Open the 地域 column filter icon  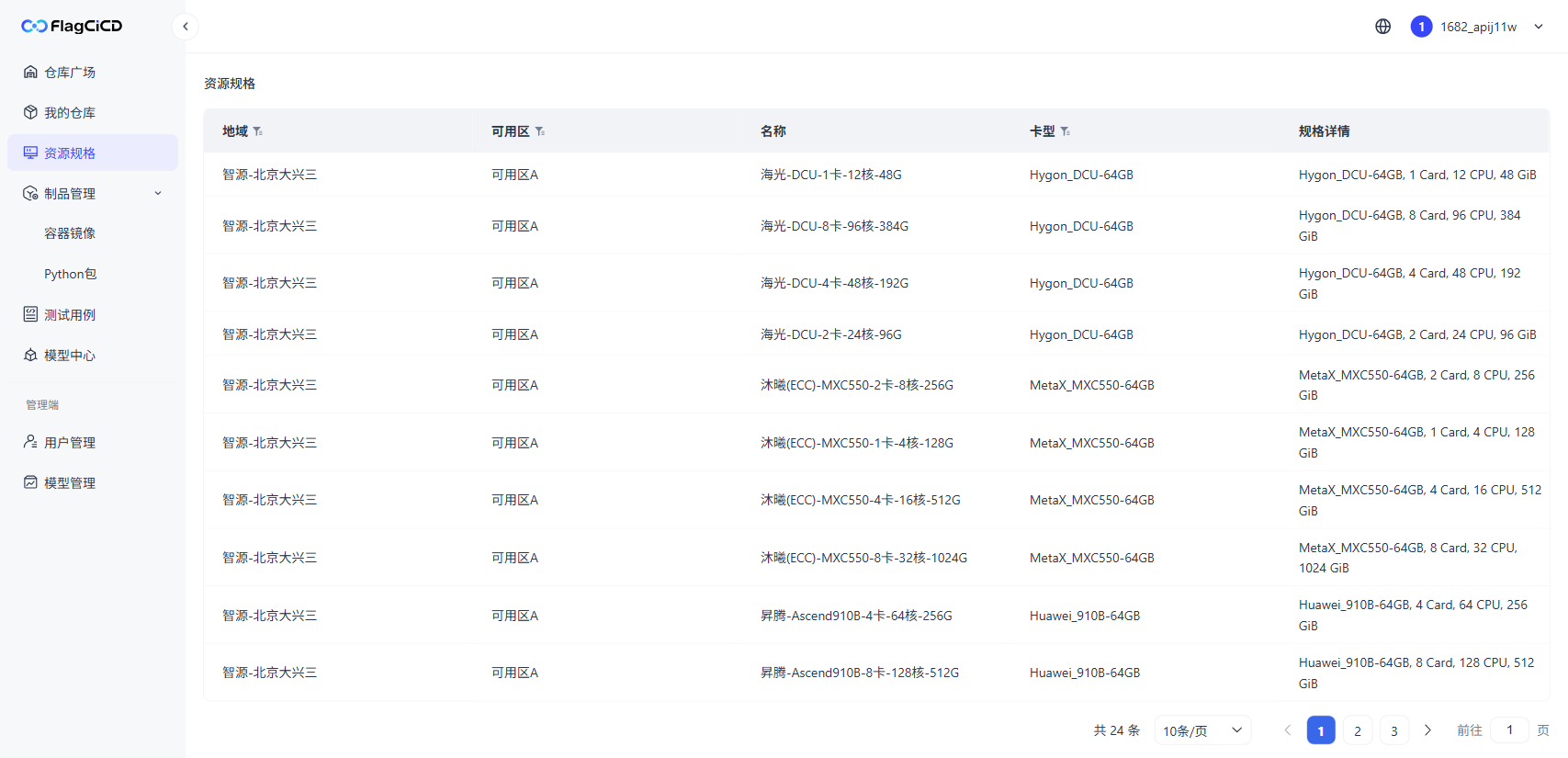pyautogui.click(x=258, y=131)
